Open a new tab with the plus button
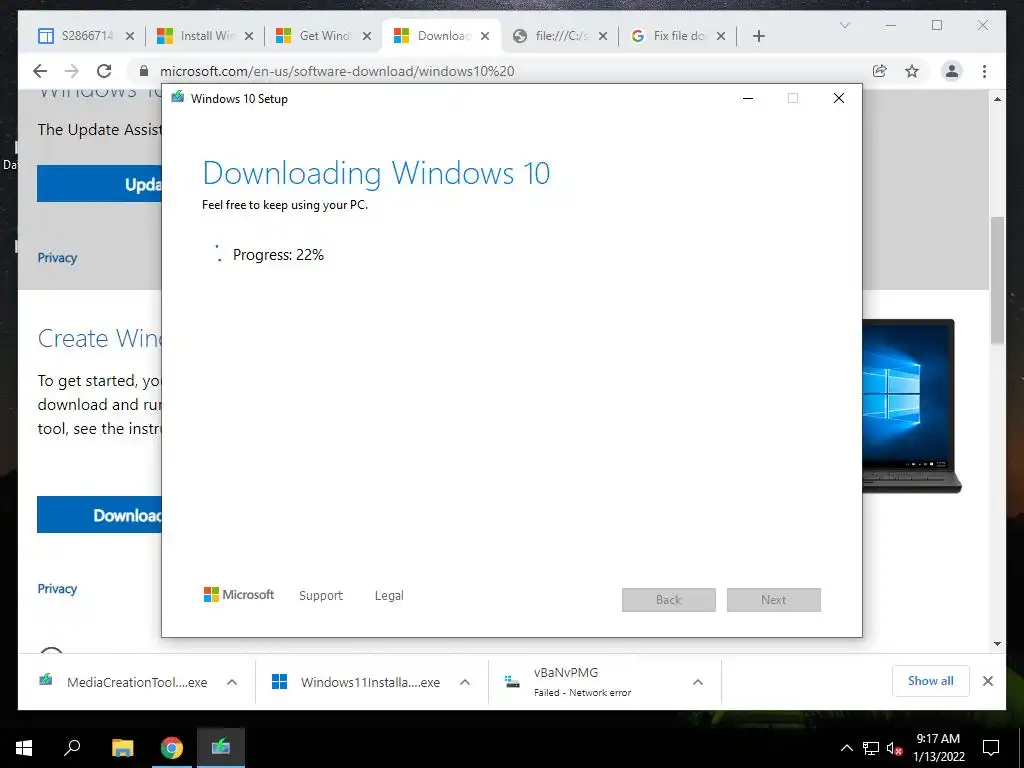1024x768 pixels. tap(758, 36)
